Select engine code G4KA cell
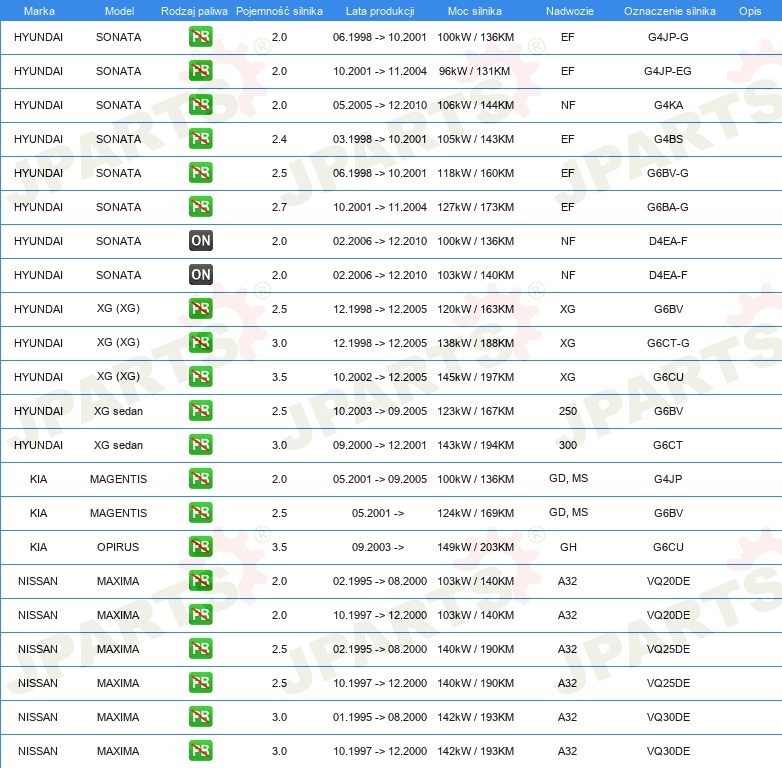Image resolution: width=782 pixels, height=768 pixels. tap(668, 105)
